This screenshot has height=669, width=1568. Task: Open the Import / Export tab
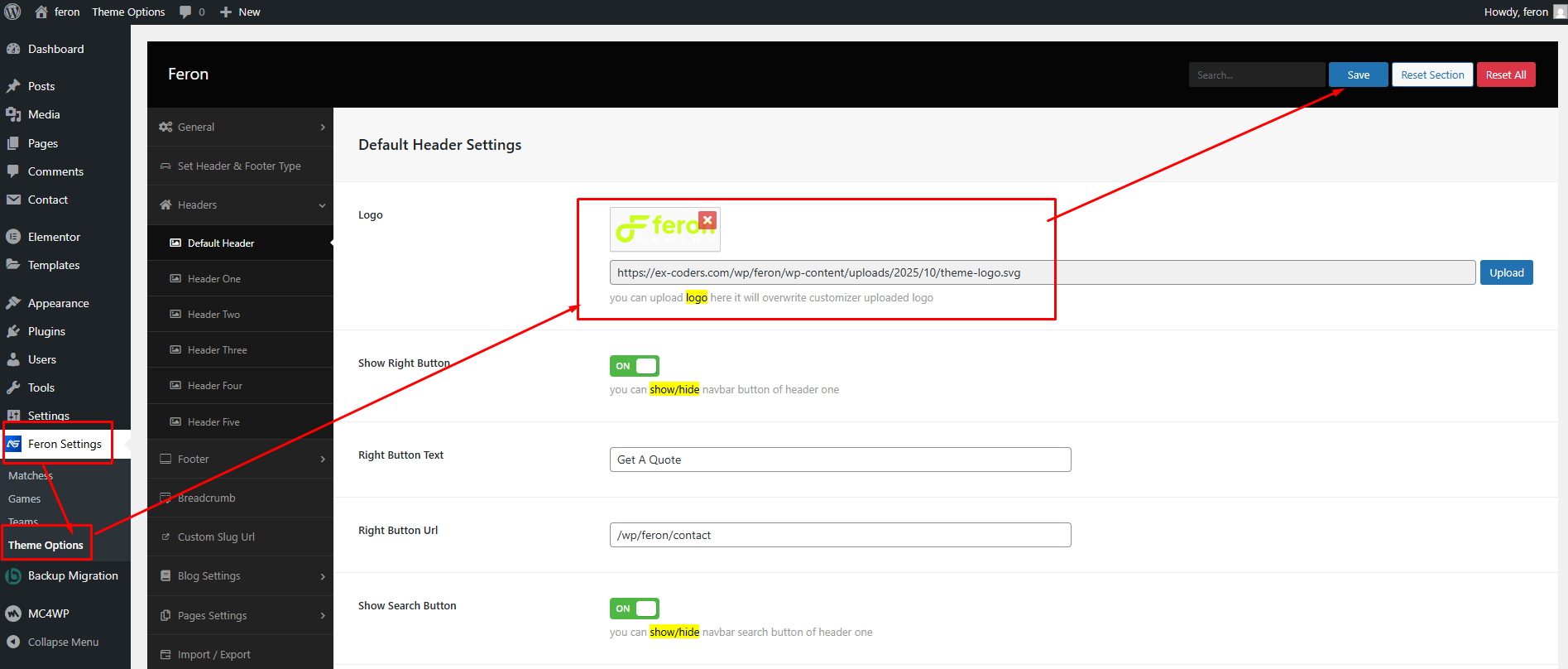pyautogui.click(x=213, y=654)
